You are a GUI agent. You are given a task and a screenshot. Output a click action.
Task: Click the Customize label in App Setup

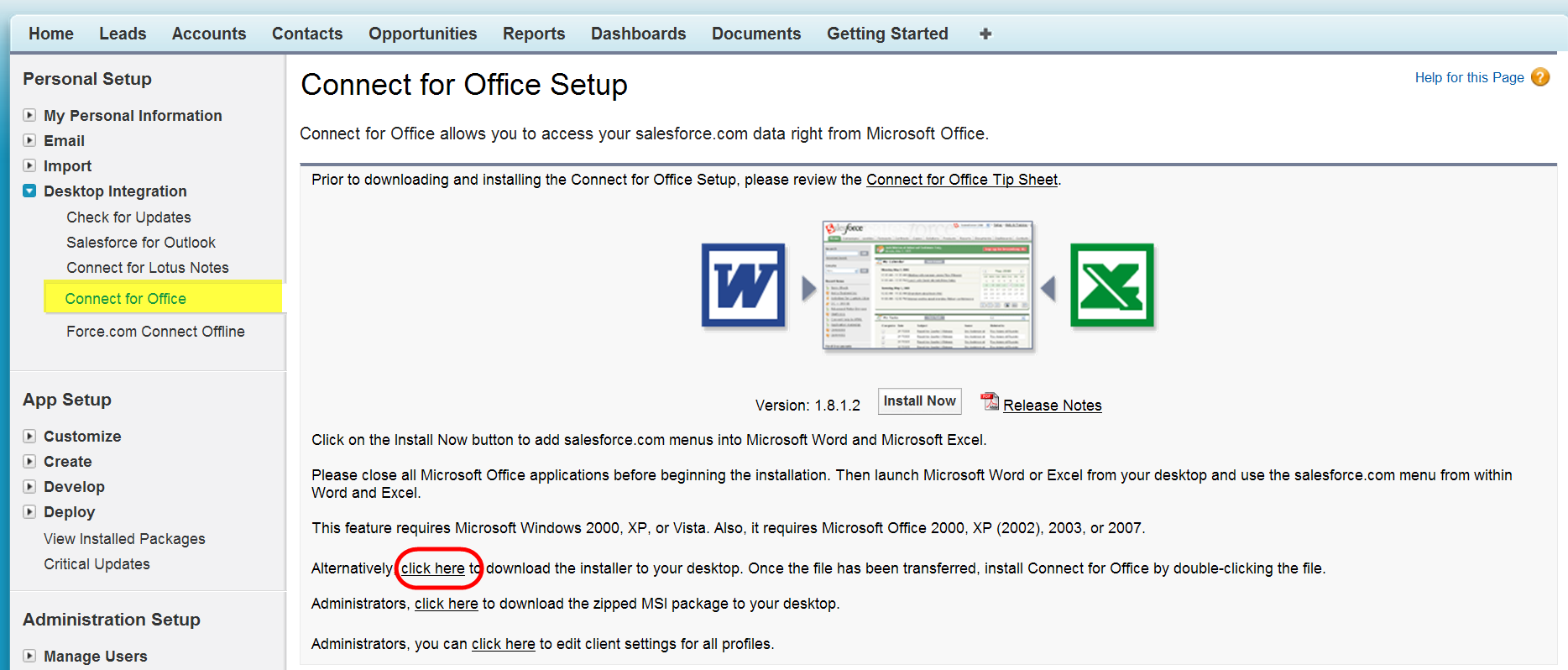tap(82, 436)
